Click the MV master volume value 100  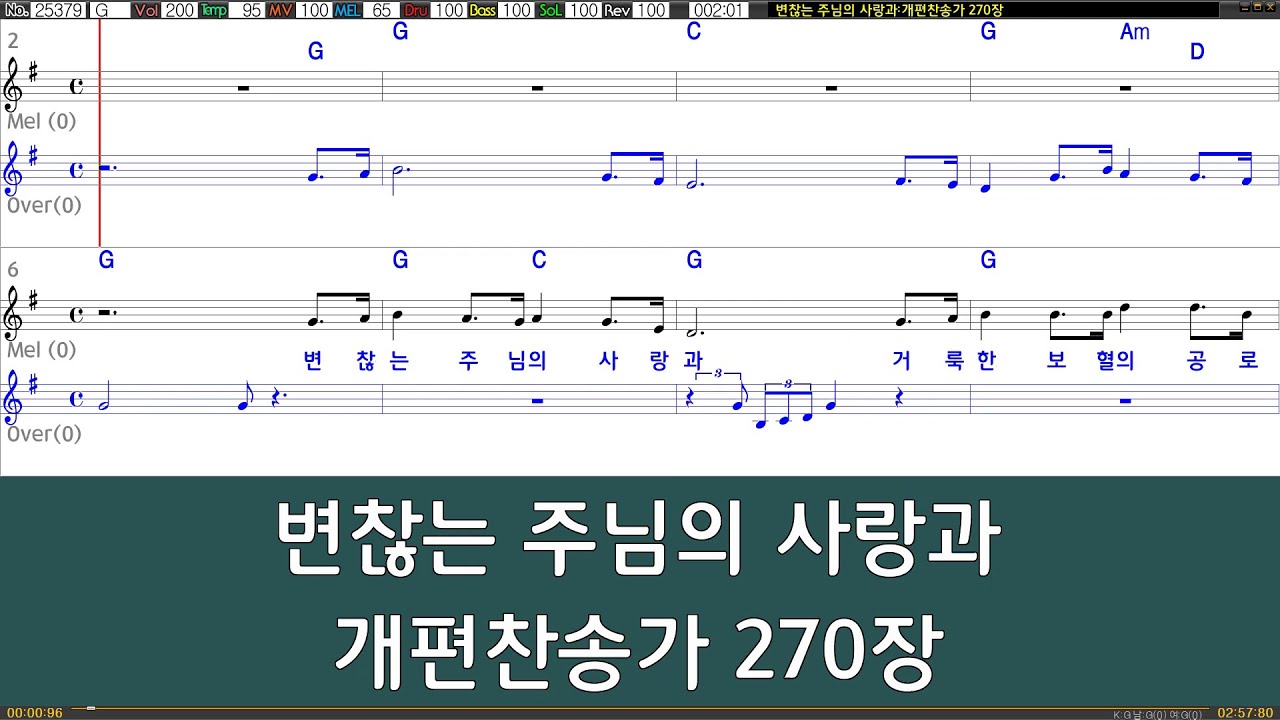click(x=314, y=10)
